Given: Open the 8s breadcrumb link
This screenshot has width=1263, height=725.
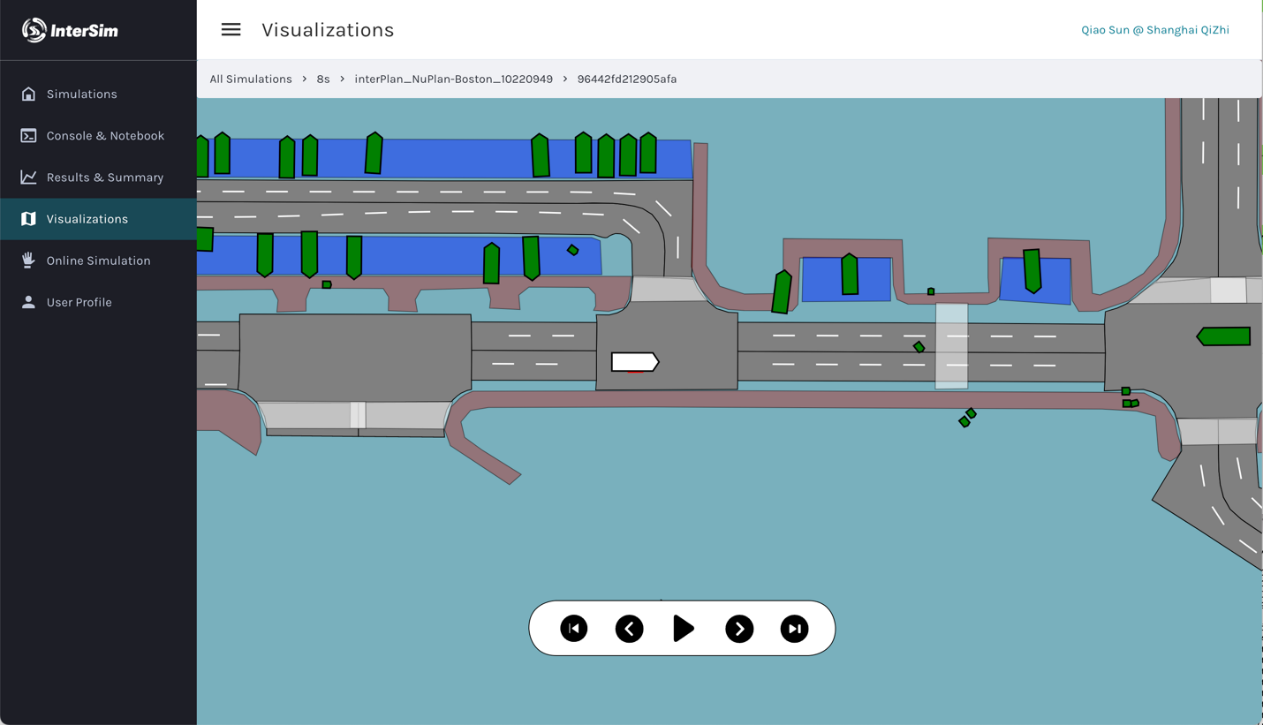Looking at the screenshot, I should (x=323, y=79).
